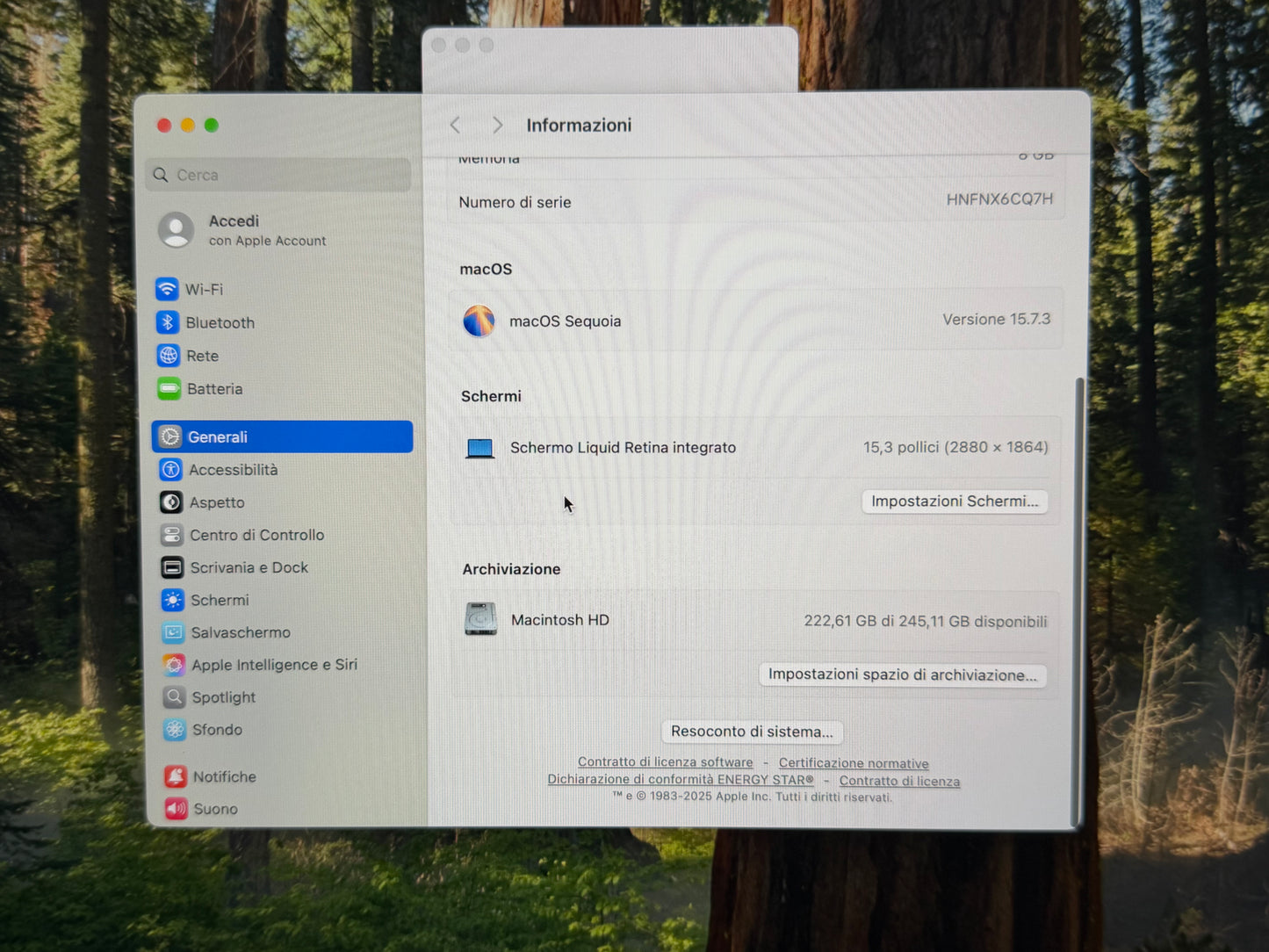
Task: Click Versione 15.7.3 text
Action: (997, 320)
